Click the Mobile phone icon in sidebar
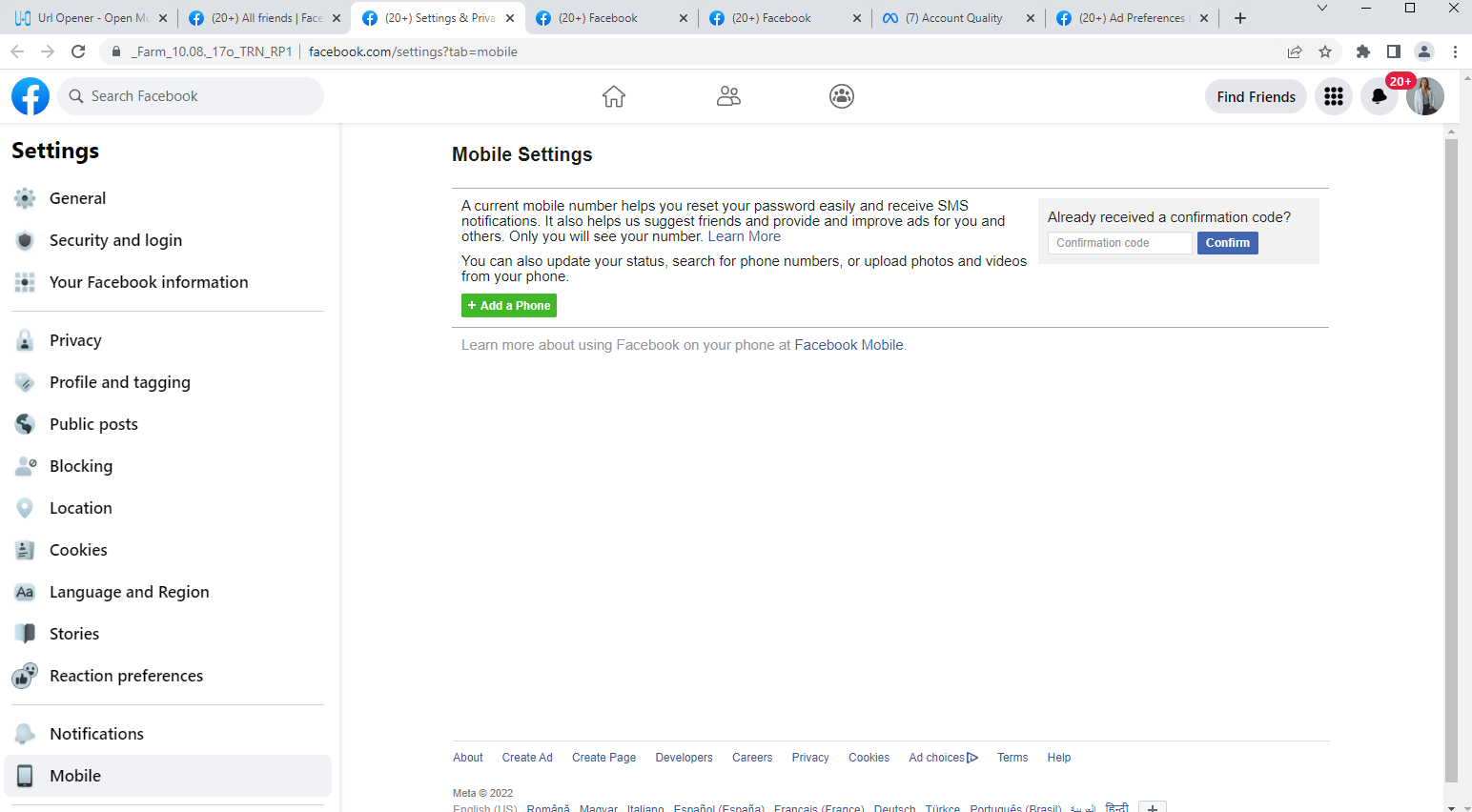Viewport: 1472px width, 812px height. 25,776
